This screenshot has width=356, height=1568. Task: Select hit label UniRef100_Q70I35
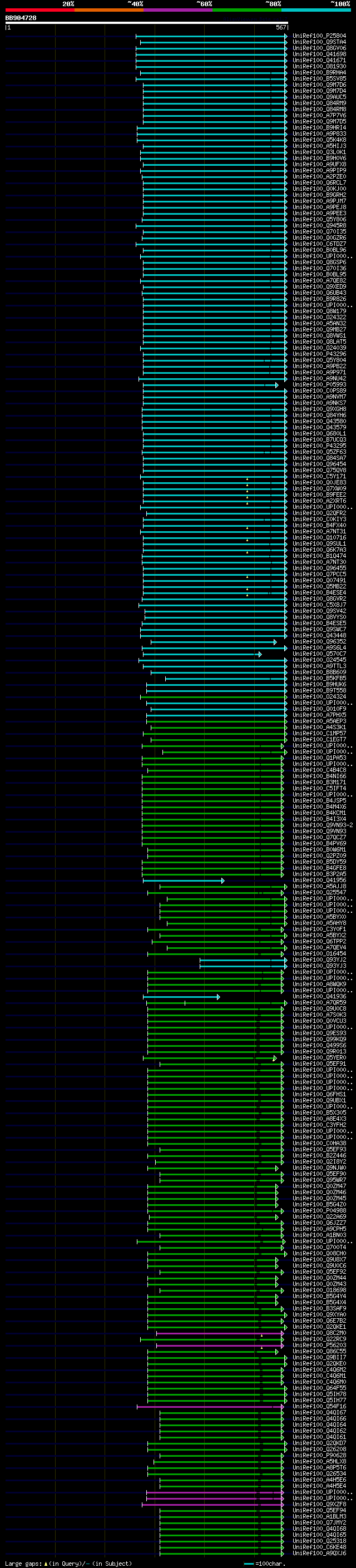pos(319,231)
